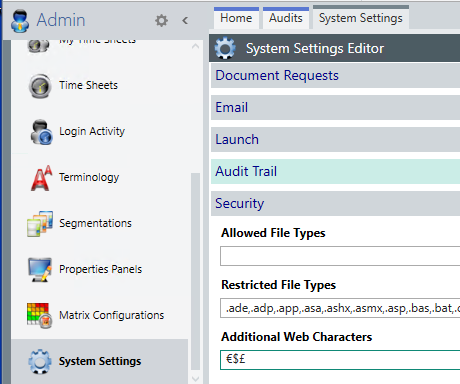Click the Segmentations icon
460x384 pixels.
point(40,223)
